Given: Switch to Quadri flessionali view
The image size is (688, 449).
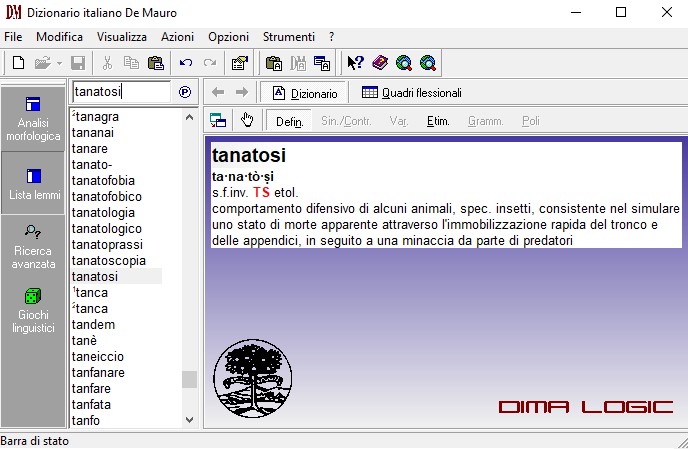Looking at the screenshot, I should (412, 93).
